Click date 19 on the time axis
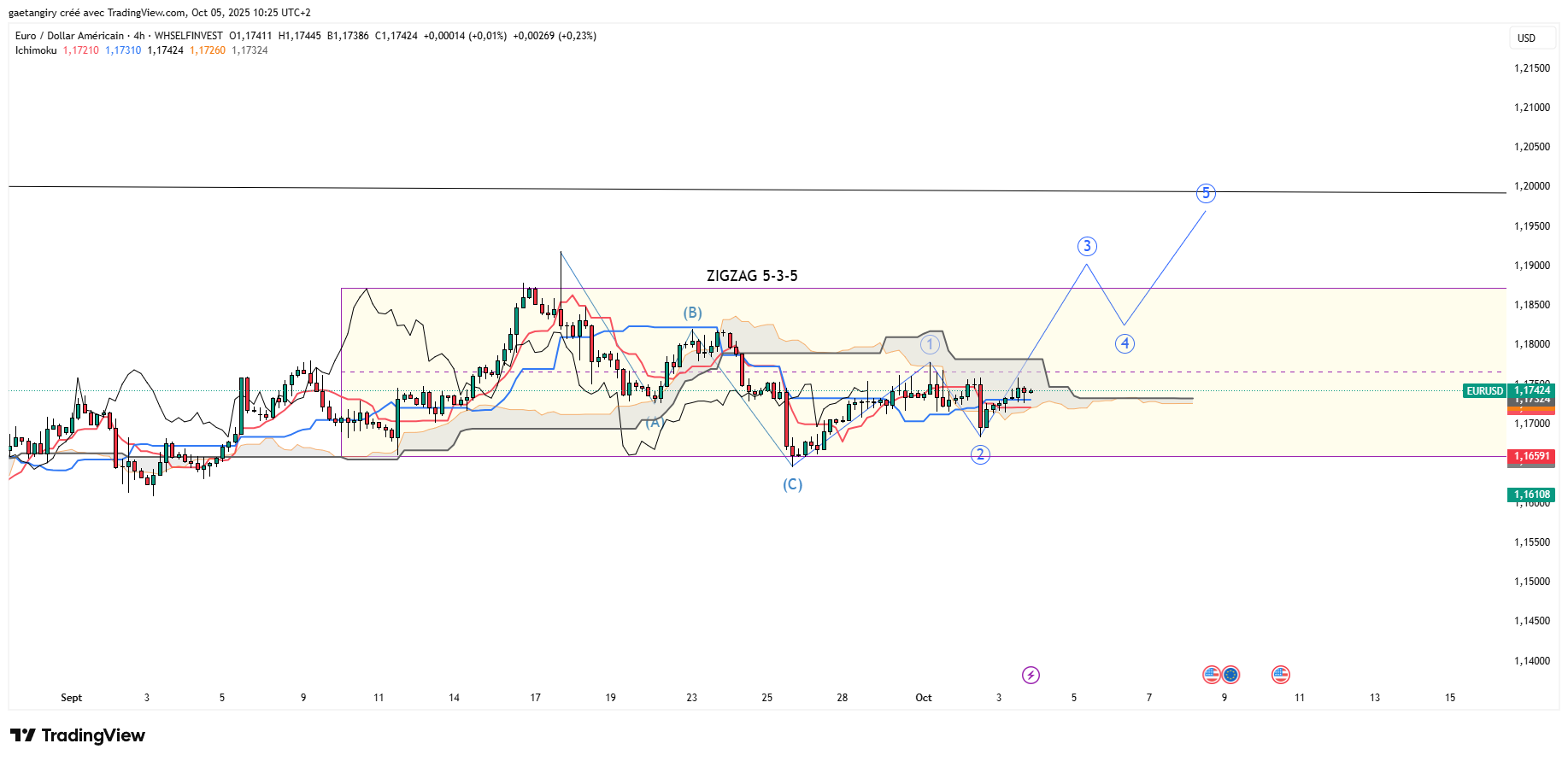The height and width of the screenshot is (761, 1568). coord(610,698)
